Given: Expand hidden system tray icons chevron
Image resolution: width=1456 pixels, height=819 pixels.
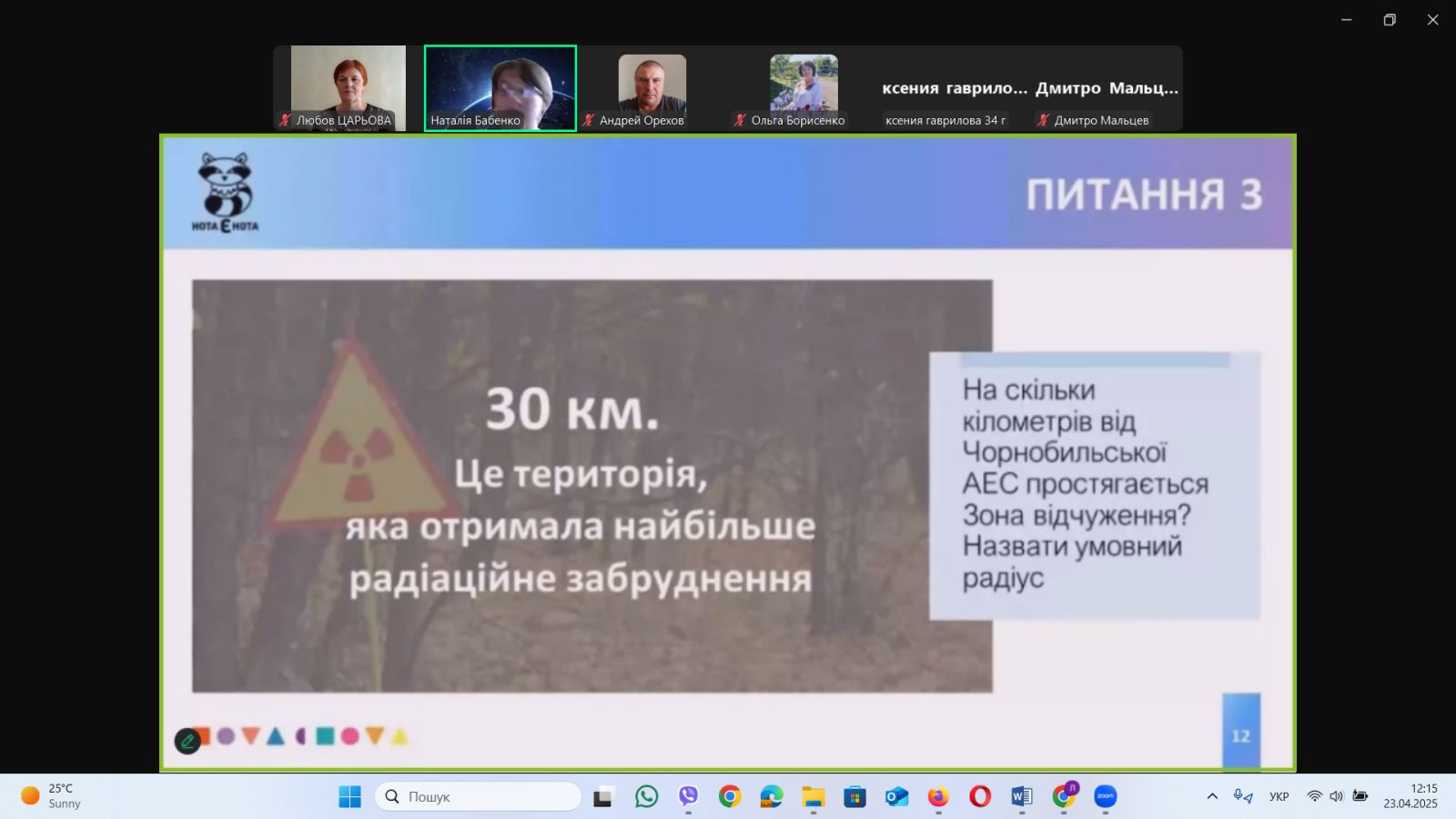Looking at the screenshot, I should coord(1212,796).
